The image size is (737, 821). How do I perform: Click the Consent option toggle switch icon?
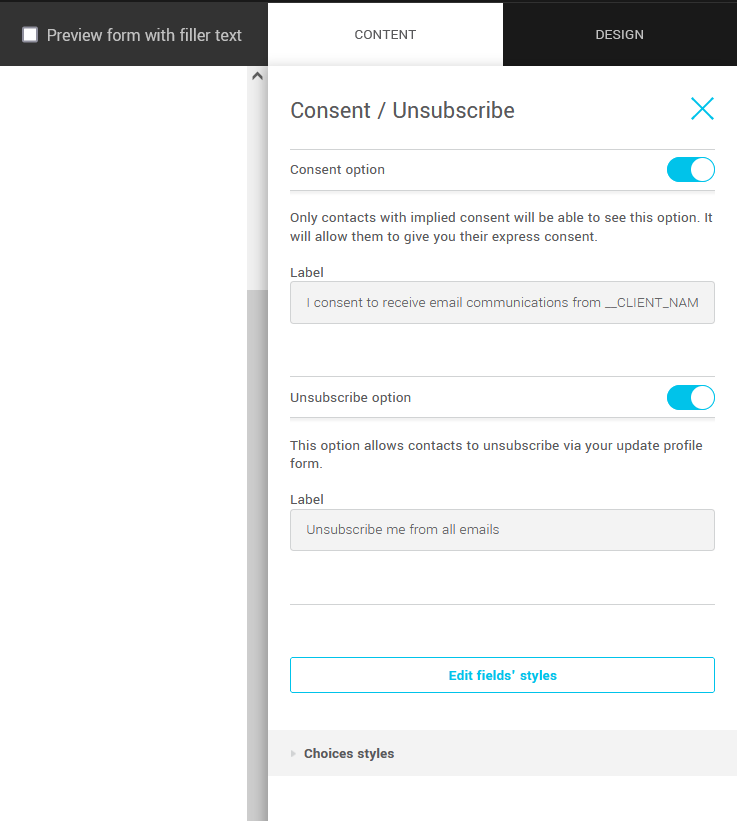click(x=690, y=170)
